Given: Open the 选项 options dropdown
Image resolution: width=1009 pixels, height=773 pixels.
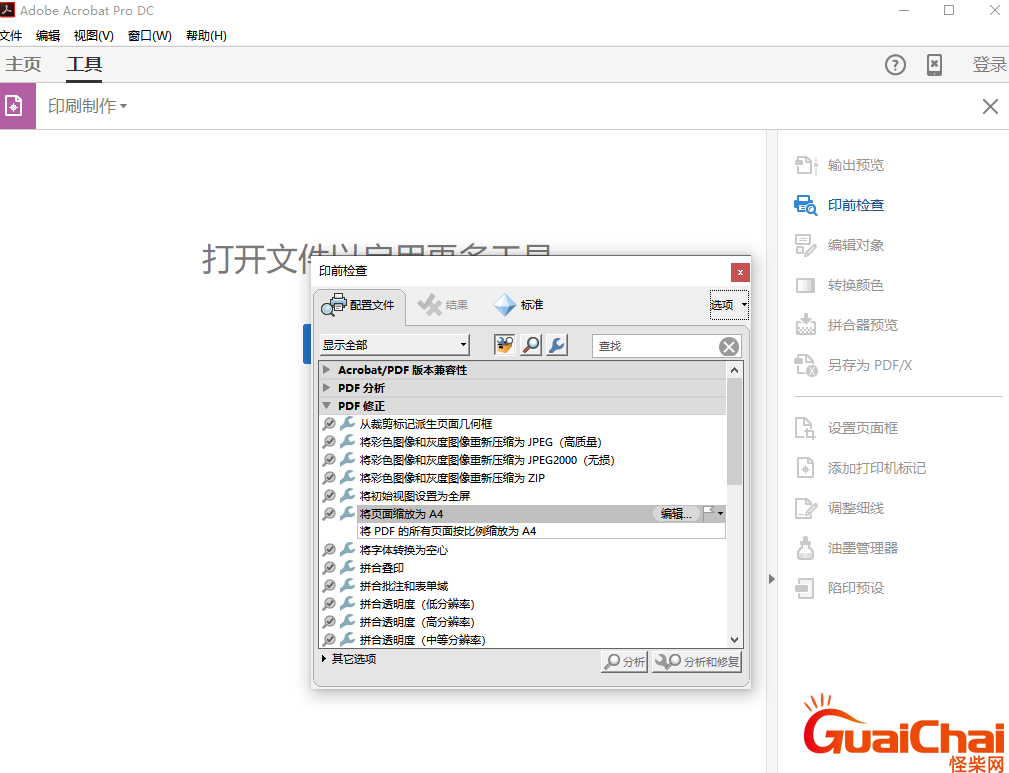Looking at the screenshot, I should pos(729,305).
